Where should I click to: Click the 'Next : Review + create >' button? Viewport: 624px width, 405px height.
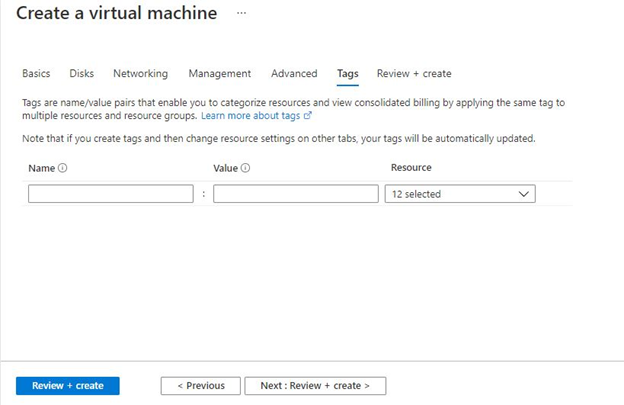click(x=315, y=385)
